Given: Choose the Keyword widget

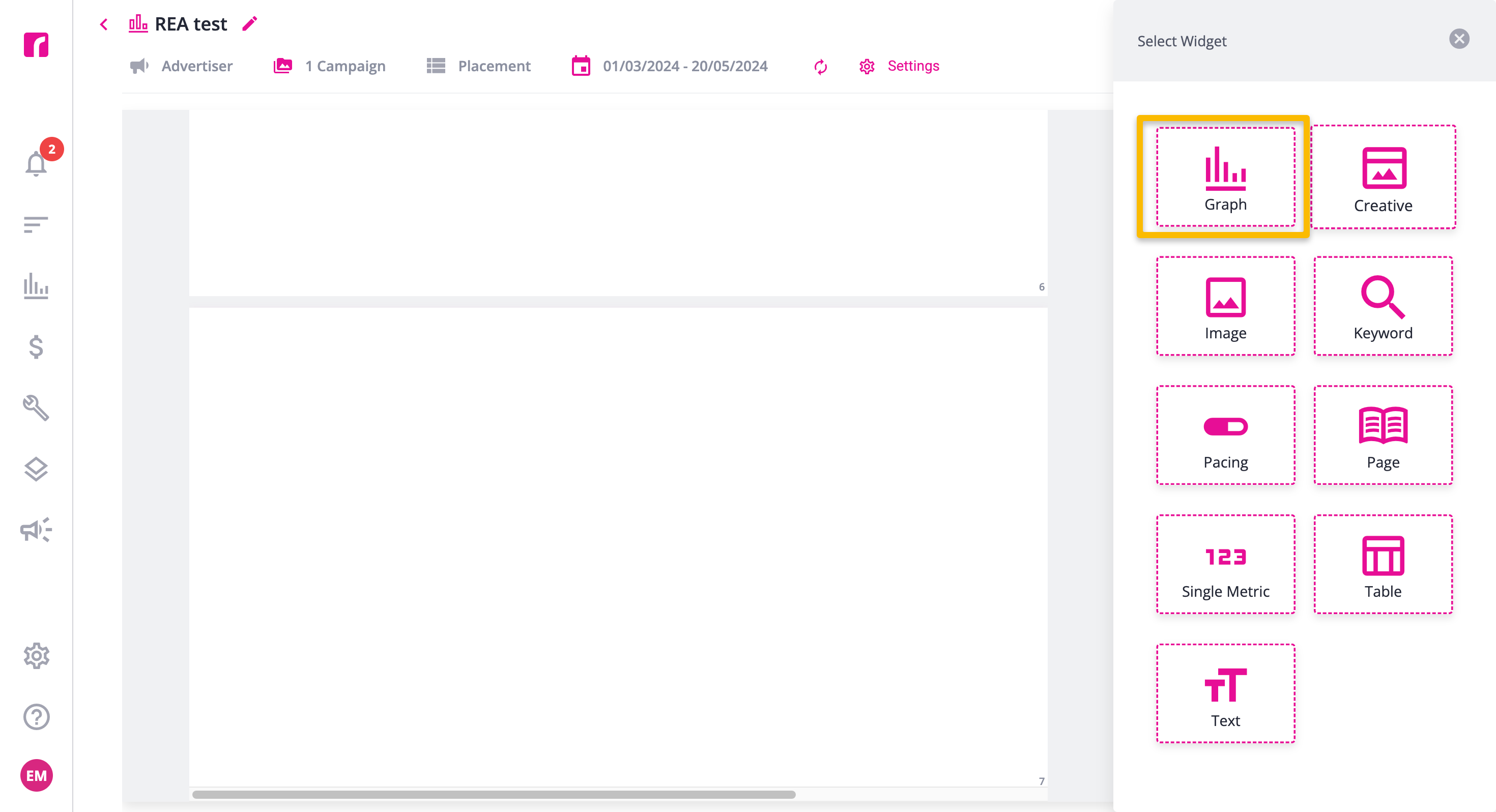Looking at the screenshot, I should 1383,306.
